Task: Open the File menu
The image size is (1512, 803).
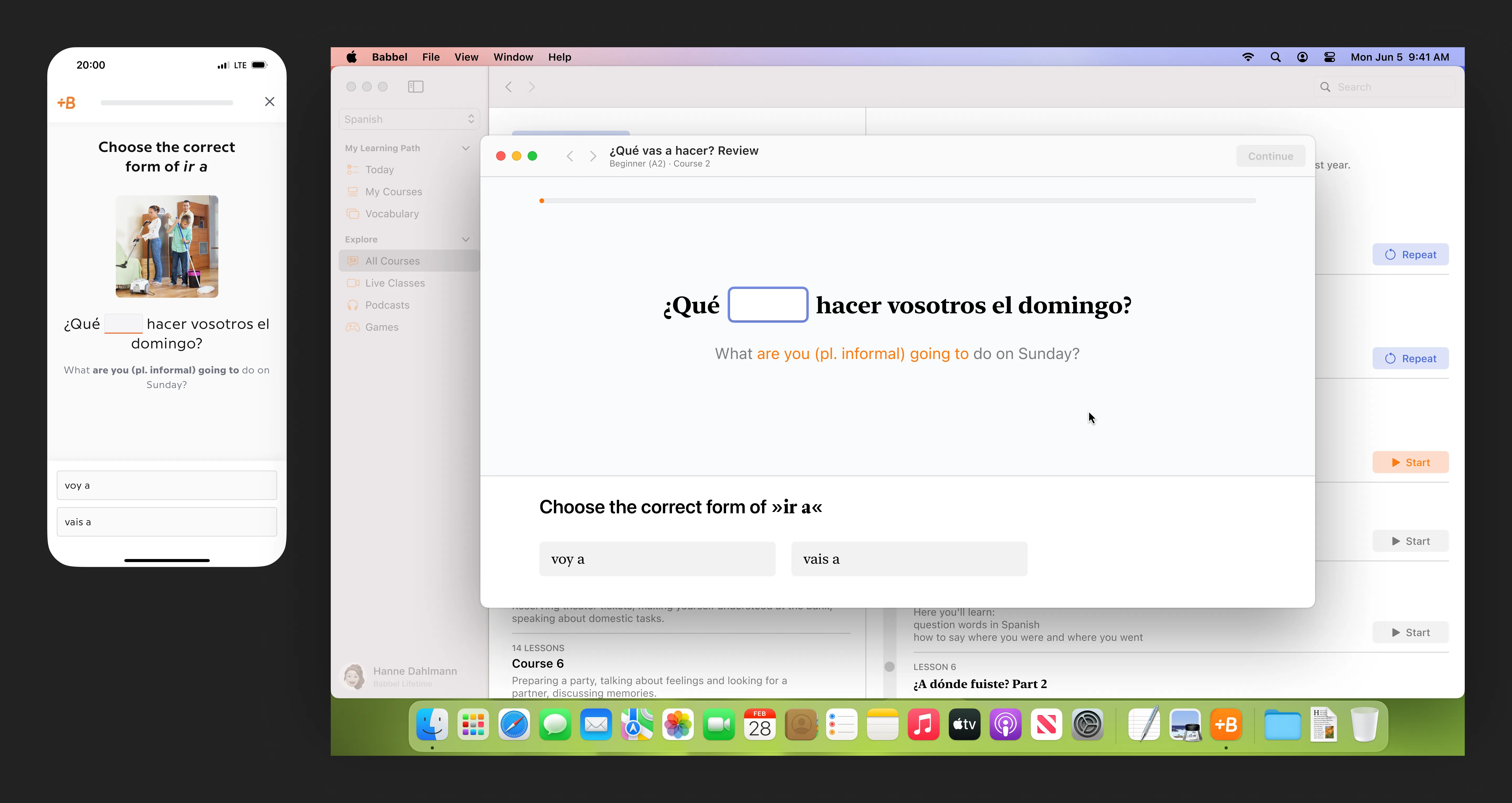Action: tap(431, 57)
